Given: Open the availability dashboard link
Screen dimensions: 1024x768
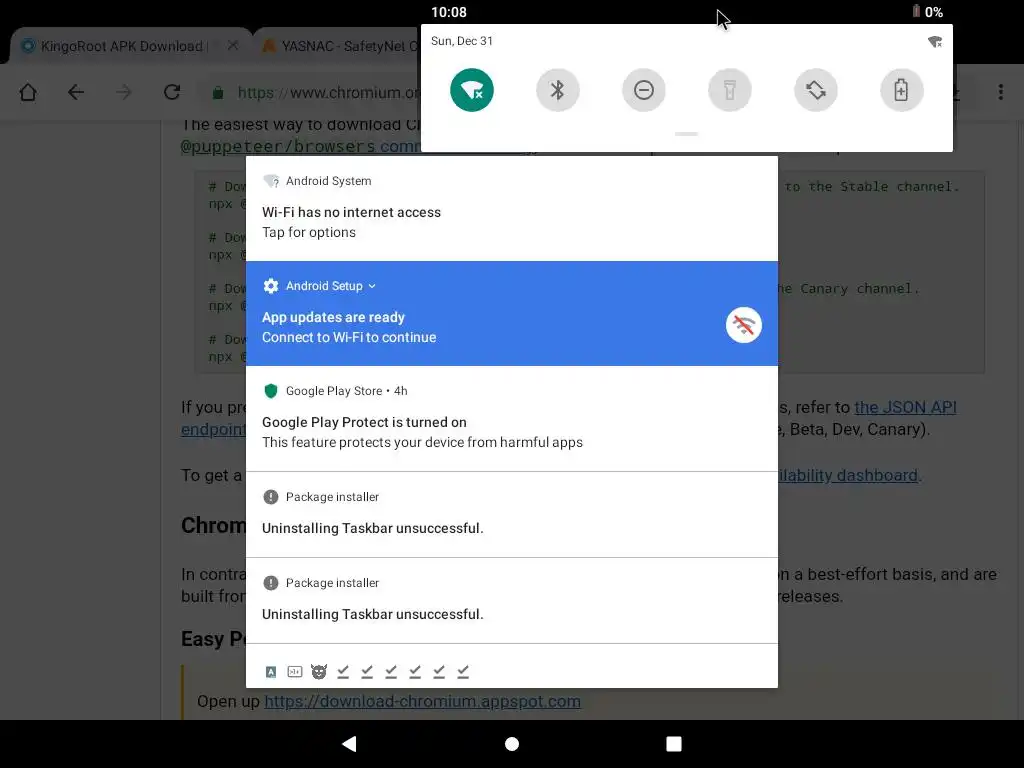Looking at the screenshot, I should coord(848,475).
